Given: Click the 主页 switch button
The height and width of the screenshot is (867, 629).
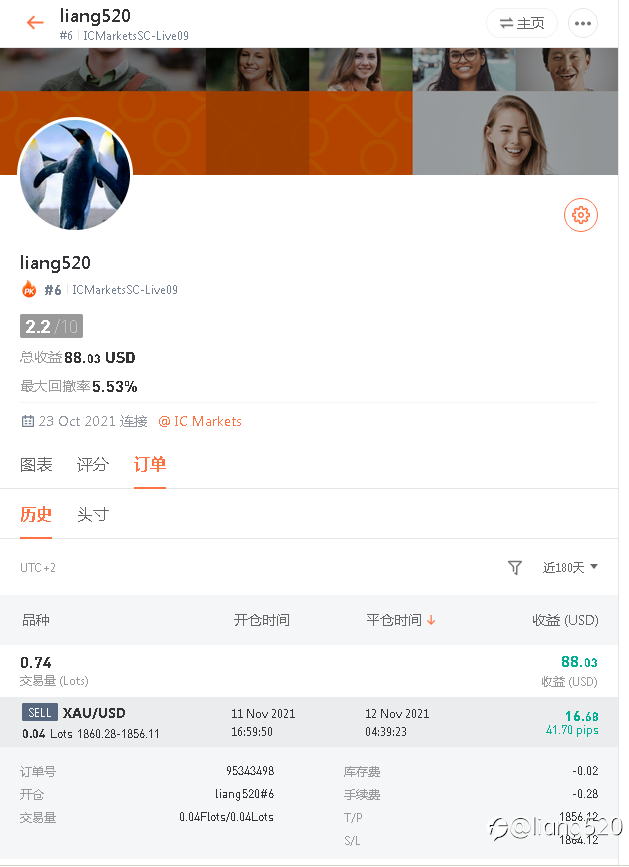Looking at the screenshot, I should coord(521,23).
